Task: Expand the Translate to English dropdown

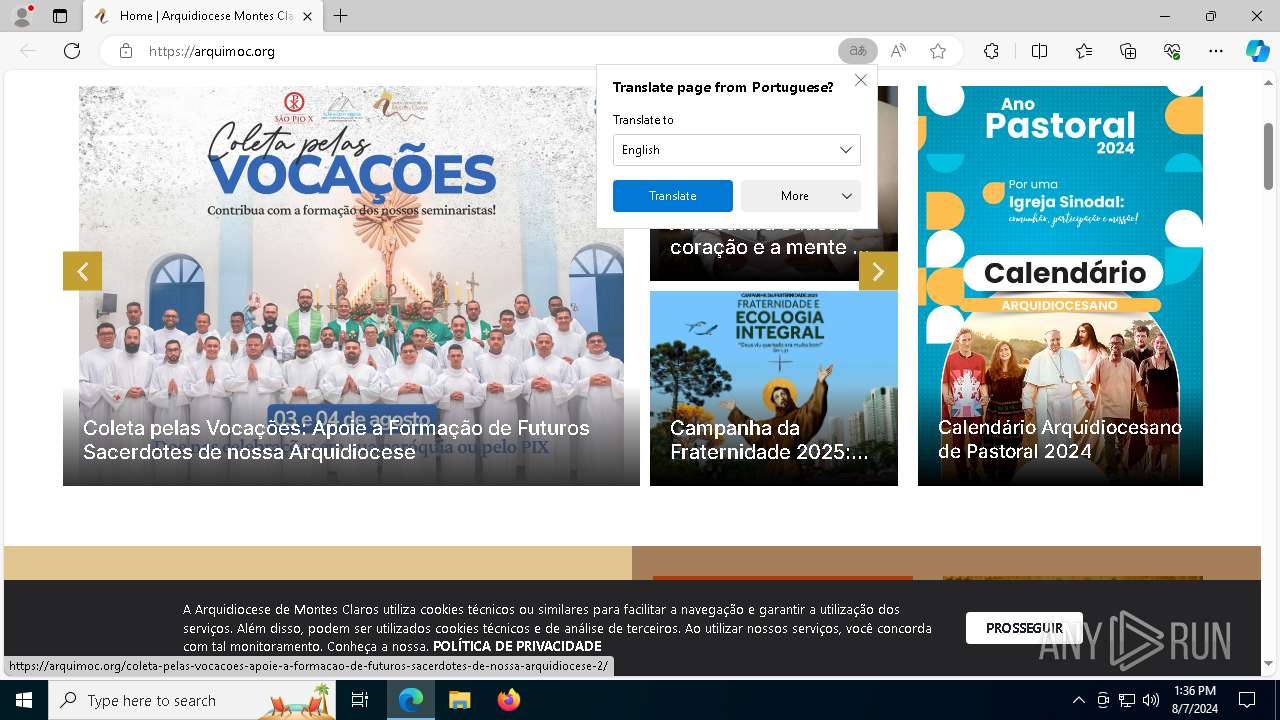Action: coord(736,150)
